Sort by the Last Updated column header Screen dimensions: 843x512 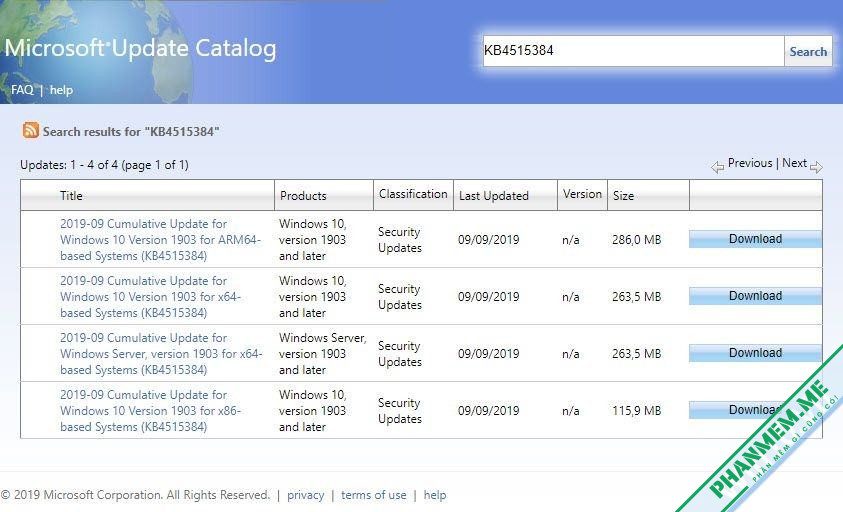[x=494, y=196]
